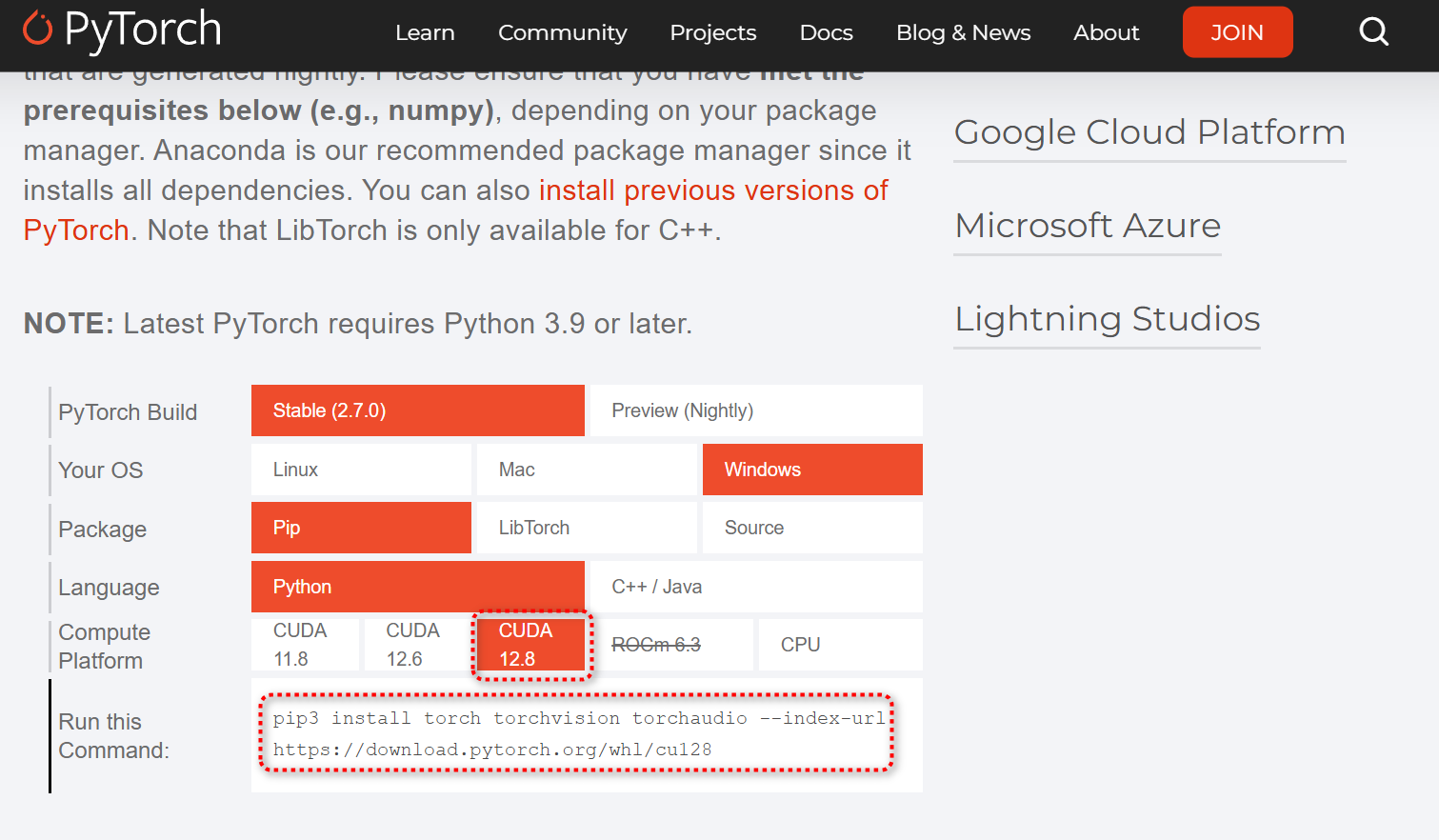The width and height of the screenshot is (1439, 840).
Task: Select CUDA 12.8 compute platform
Action: (530, 645)
